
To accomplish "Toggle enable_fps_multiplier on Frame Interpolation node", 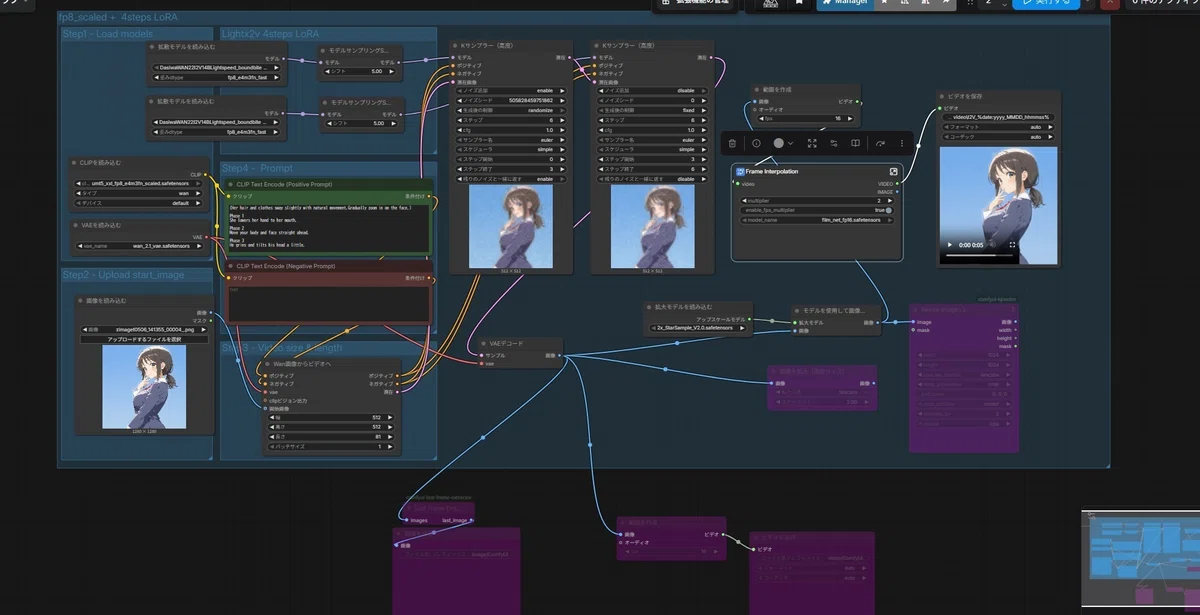I will (818, 210).
